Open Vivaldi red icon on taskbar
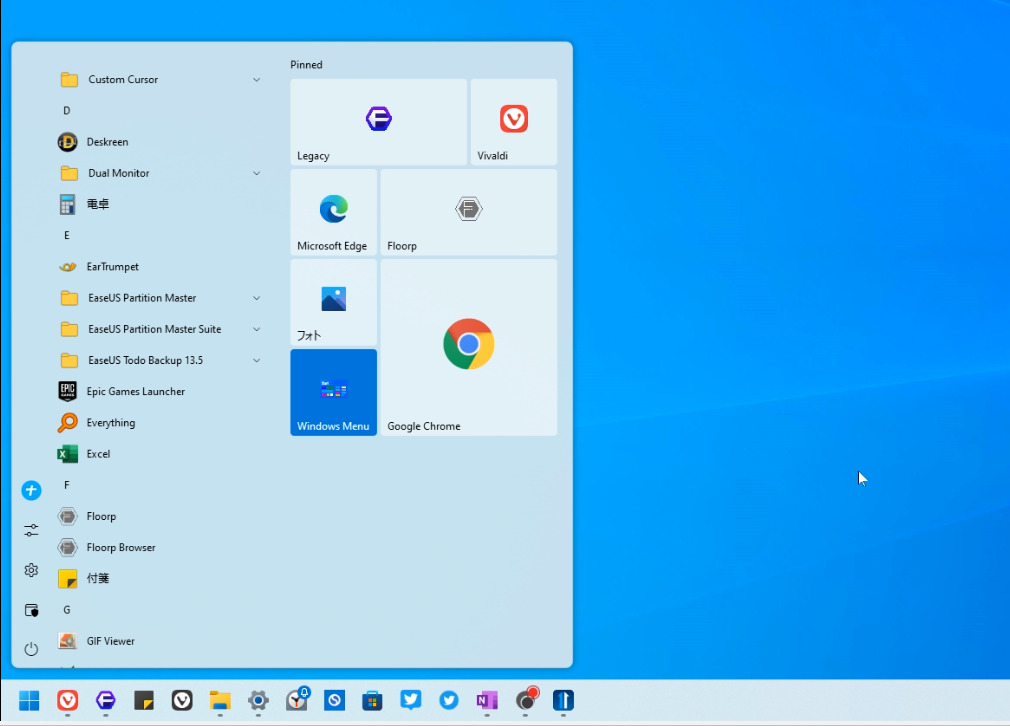The height and width of the screenshot is (726, 1010). (68, 700)
